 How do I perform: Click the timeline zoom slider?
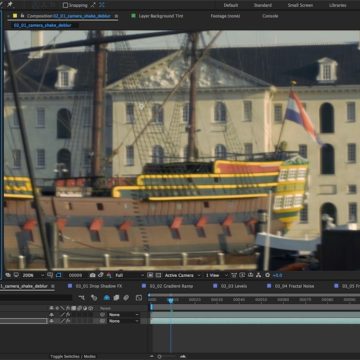click(159, 356)
